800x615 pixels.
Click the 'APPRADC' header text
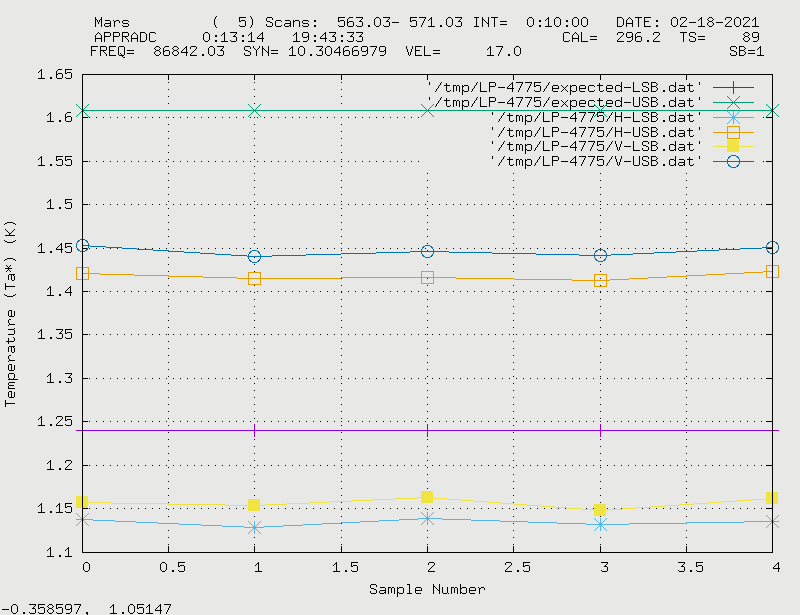(x=125, y=37)
